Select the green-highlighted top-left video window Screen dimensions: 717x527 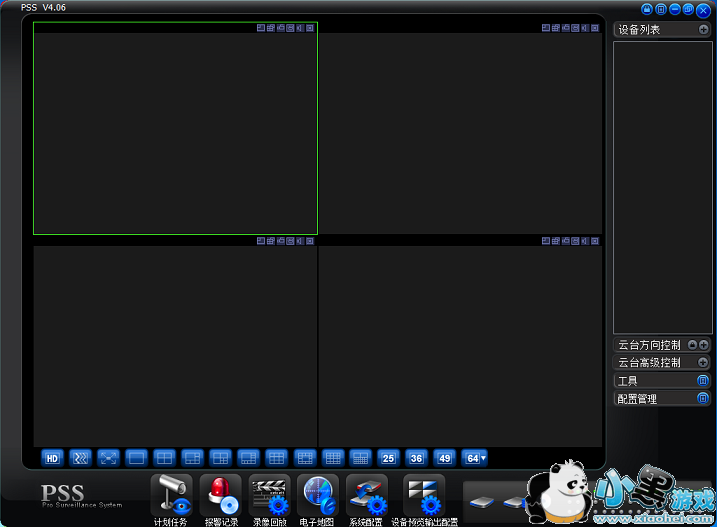(x=176, y=129)
